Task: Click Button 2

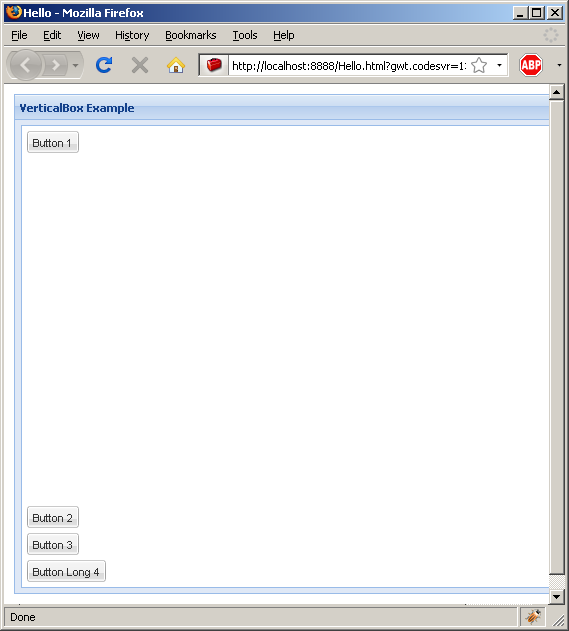Action: [53, 517]
